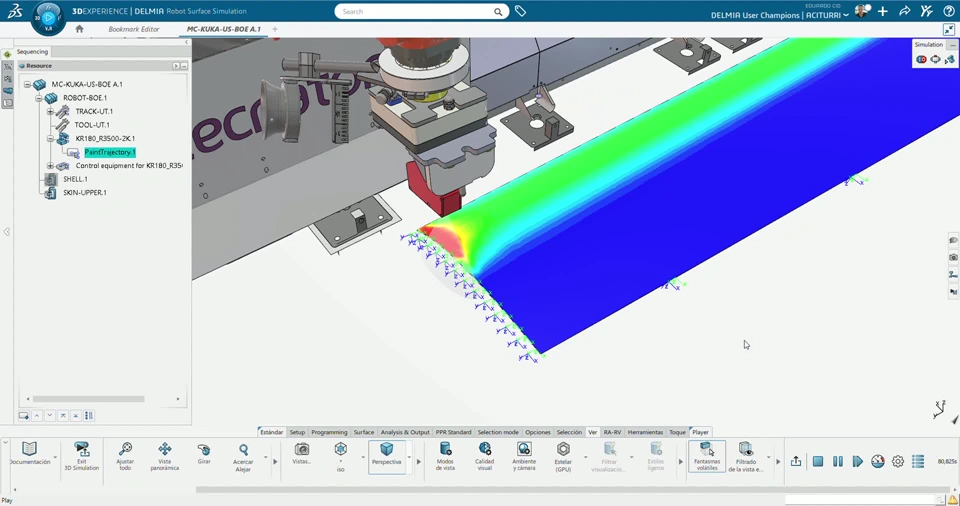Step forward in the simulation
The width and height of the screenshot is (960, 506).
pyautogui.click(x=858, y=461)
